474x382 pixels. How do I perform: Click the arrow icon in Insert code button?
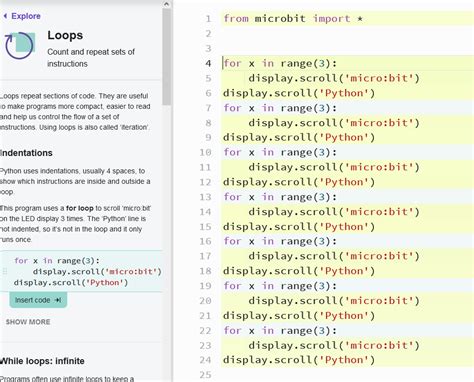coord(58,300)
